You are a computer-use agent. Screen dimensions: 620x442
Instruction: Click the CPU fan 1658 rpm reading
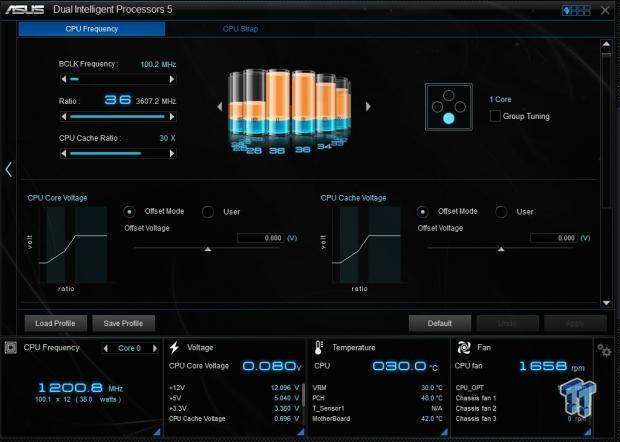552,366
